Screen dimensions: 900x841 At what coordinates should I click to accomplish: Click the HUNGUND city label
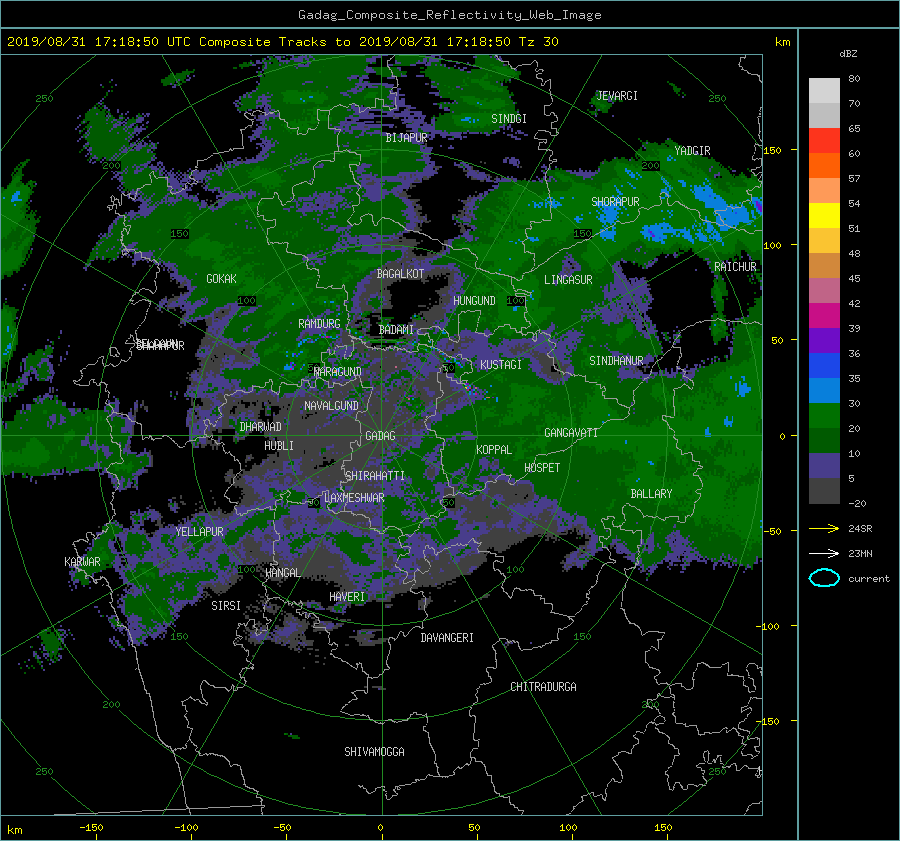[474, 300]
